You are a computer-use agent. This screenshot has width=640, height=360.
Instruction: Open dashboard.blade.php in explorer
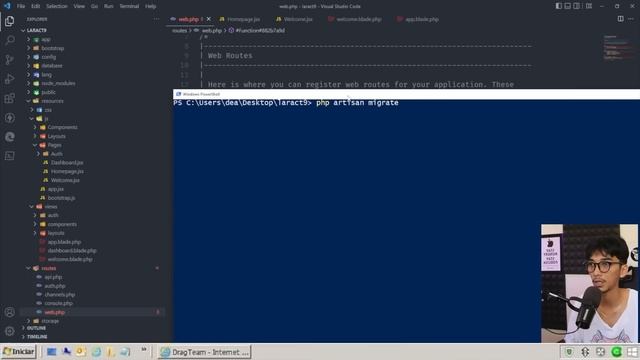click(72, 251)
